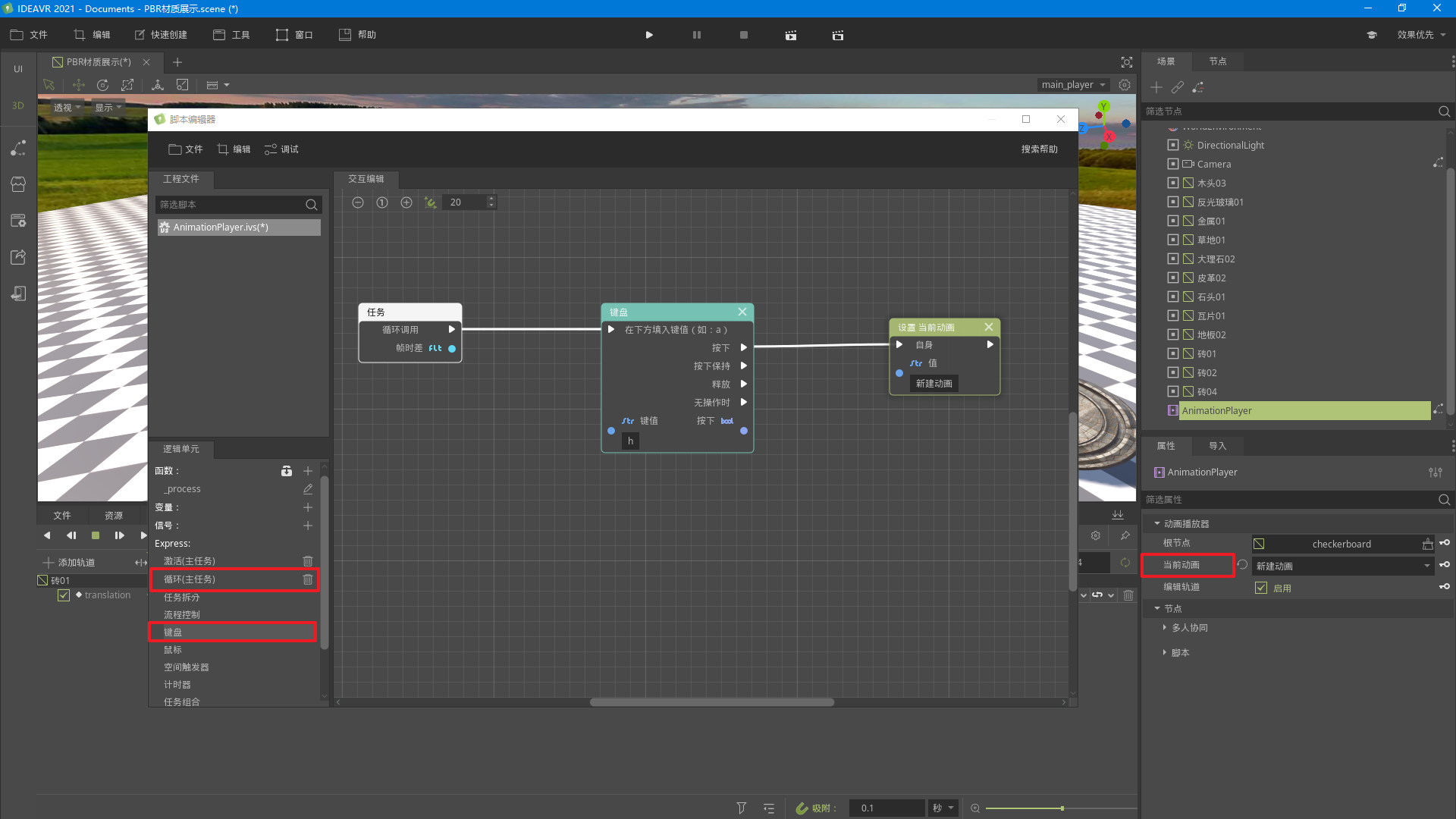The width and height of the screenshot is (1456, 819).
Task: Click fullscreen viewport icon
Action: 1127,62
